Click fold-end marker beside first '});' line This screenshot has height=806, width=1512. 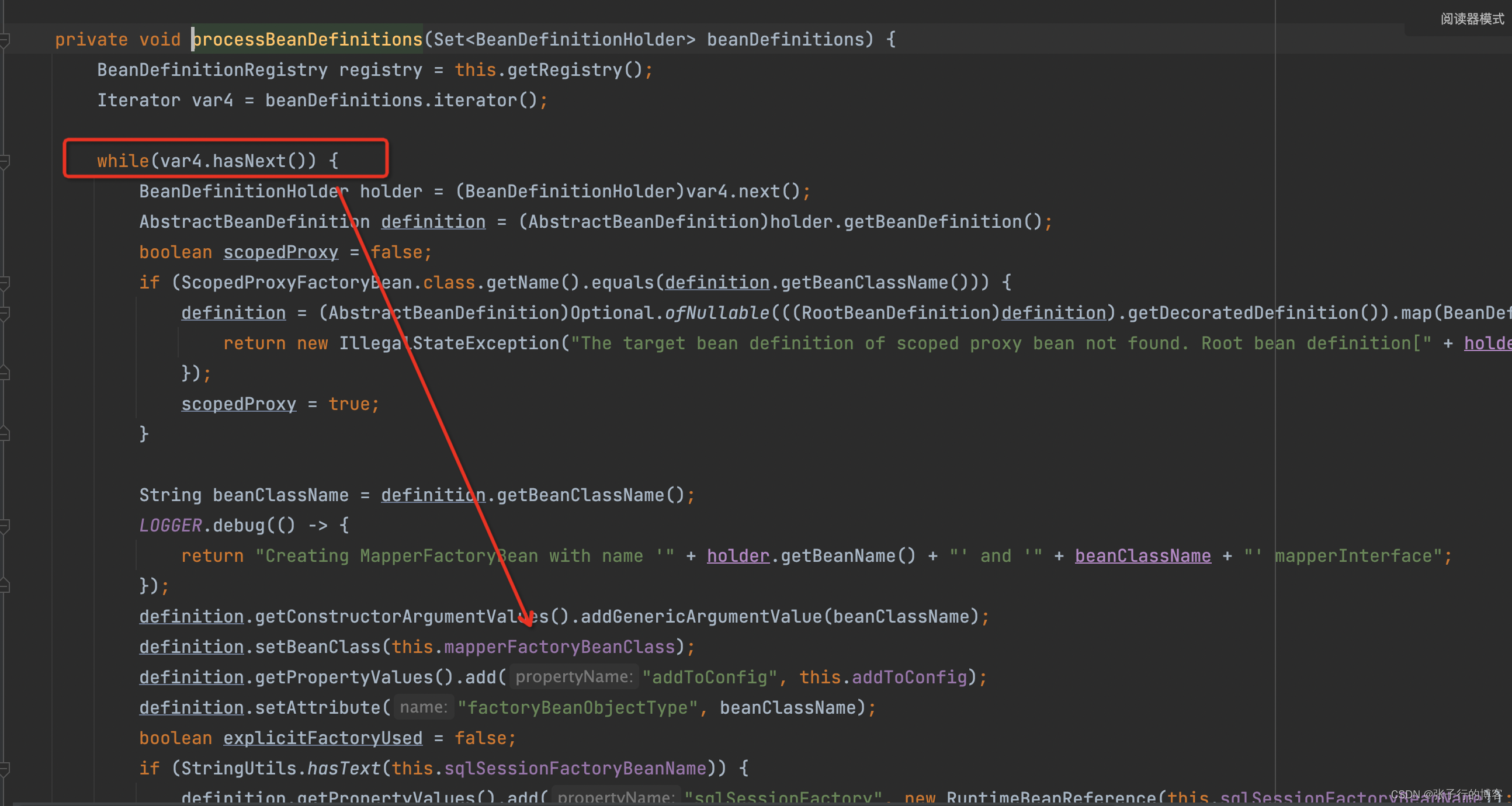pos(5,374)
